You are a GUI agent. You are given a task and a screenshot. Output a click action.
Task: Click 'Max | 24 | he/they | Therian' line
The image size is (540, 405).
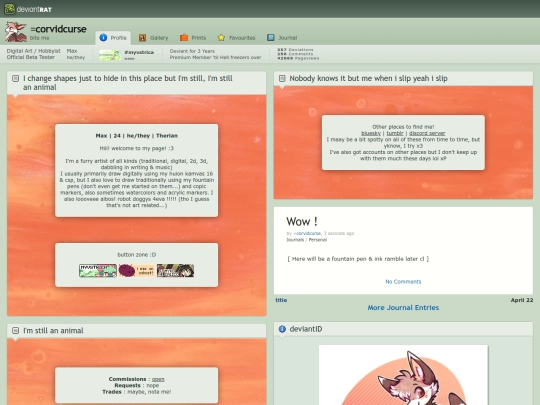137,136
